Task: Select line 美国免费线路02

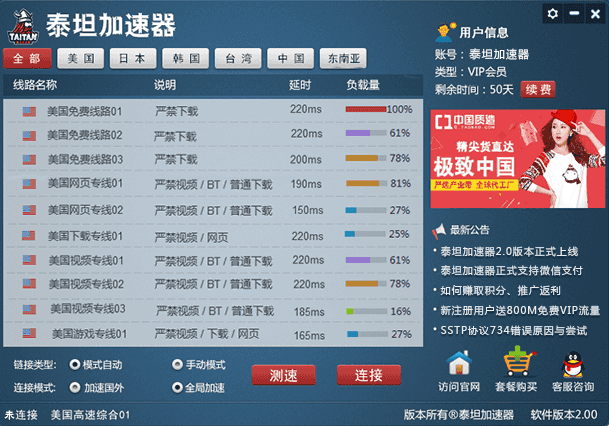Action: pyautogui.click(x=213, y=135)
